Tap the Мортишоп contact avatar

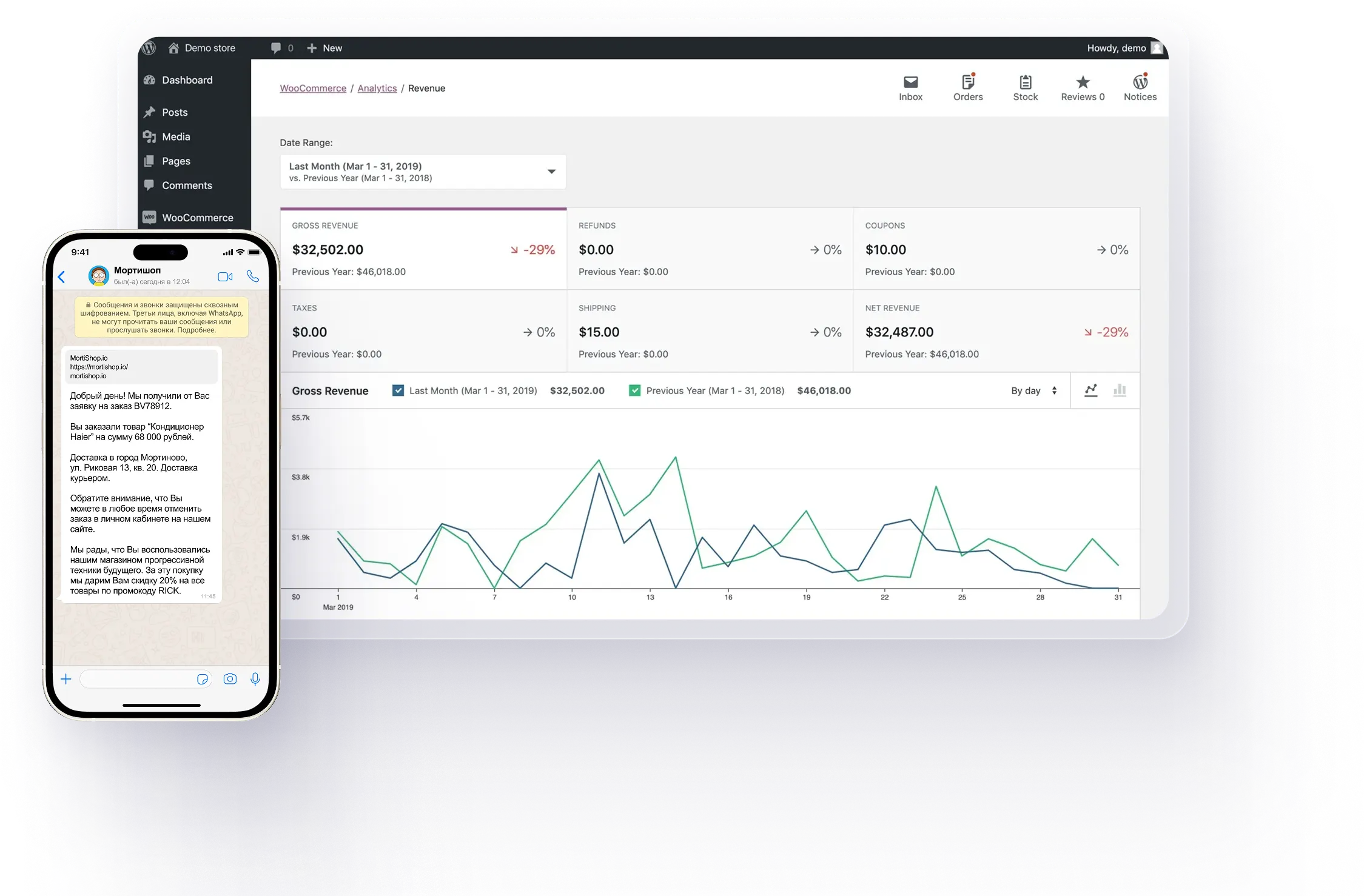click(x=98, y=276)
